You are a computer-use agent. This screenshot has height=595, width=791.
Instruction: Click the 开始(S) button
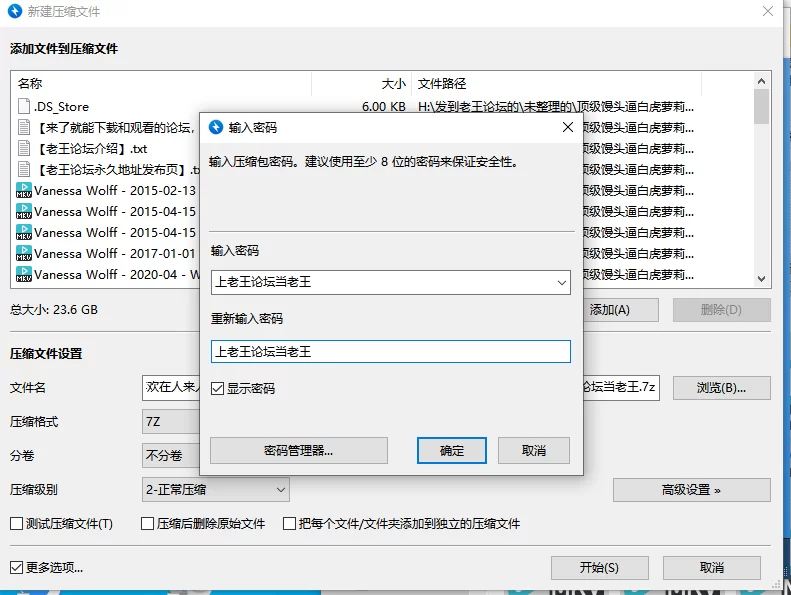(x=599, y=568)
